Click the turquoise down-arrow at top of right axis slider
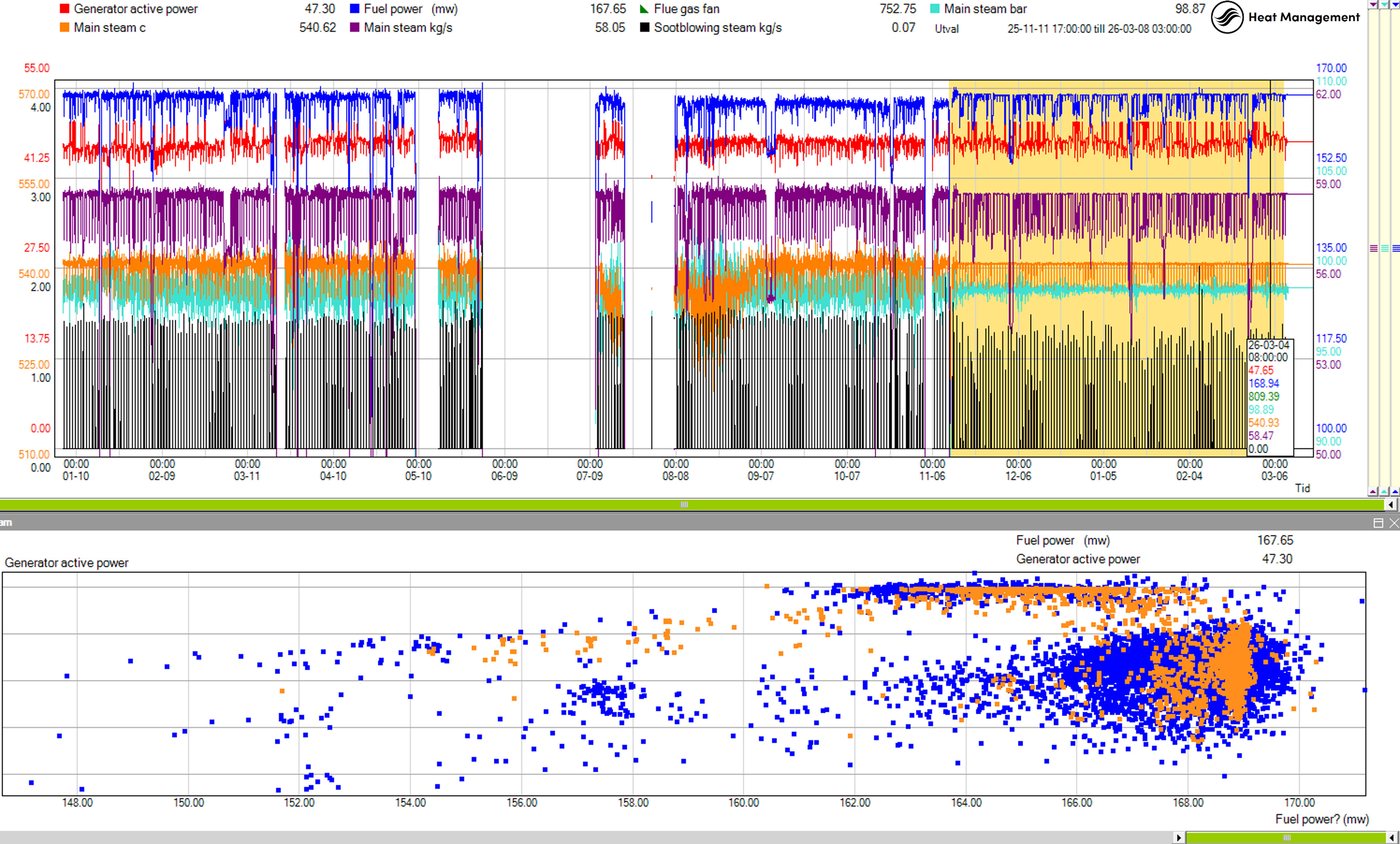1400x844 pixels. click(x=1385, y=4)
